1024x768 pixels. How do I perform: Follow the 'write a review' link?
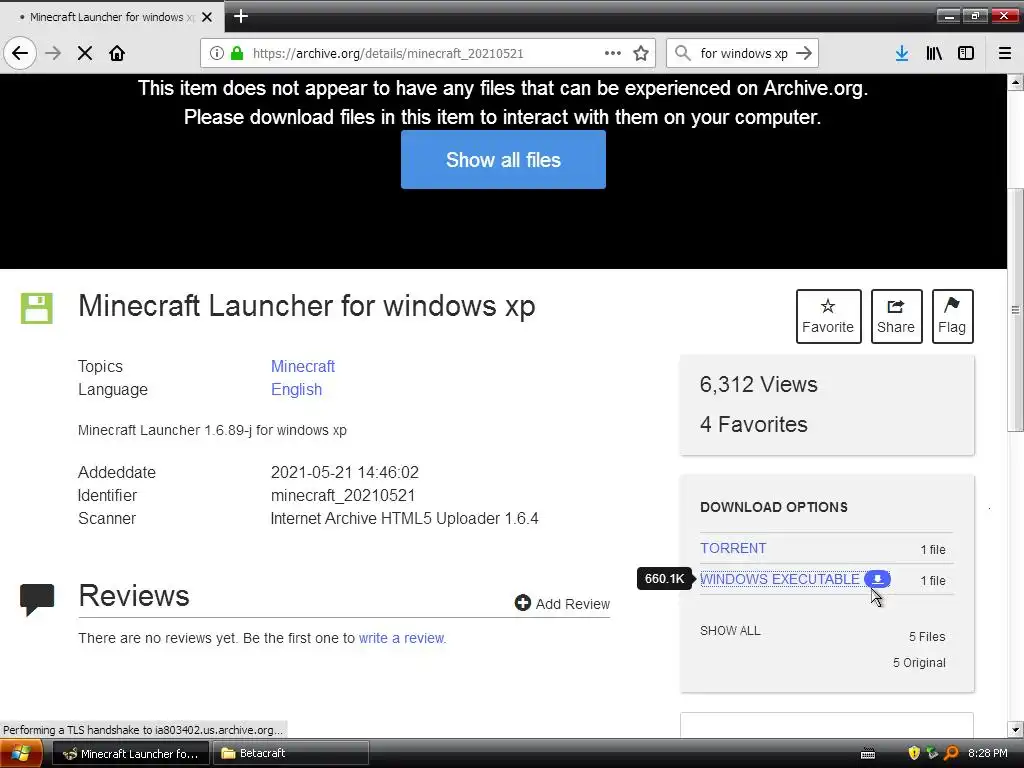(x=401, y=638)
